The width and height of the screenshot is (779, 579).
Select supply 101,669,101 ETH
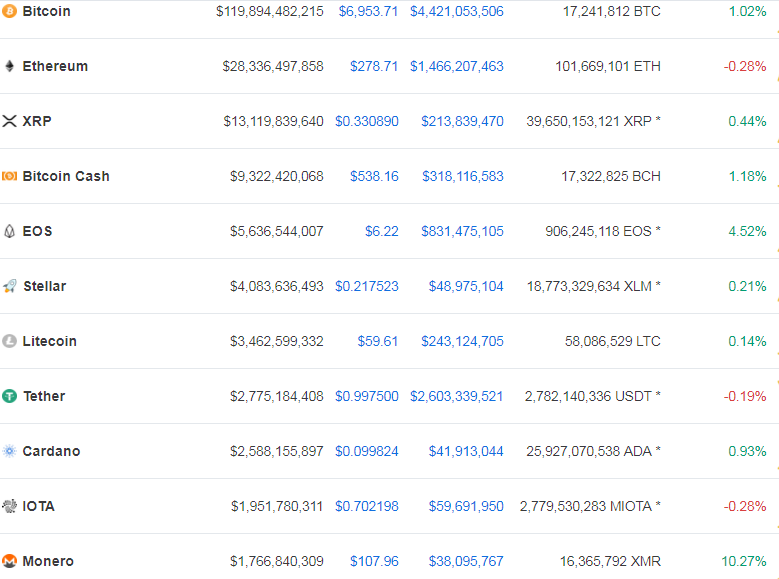[608, 66]
